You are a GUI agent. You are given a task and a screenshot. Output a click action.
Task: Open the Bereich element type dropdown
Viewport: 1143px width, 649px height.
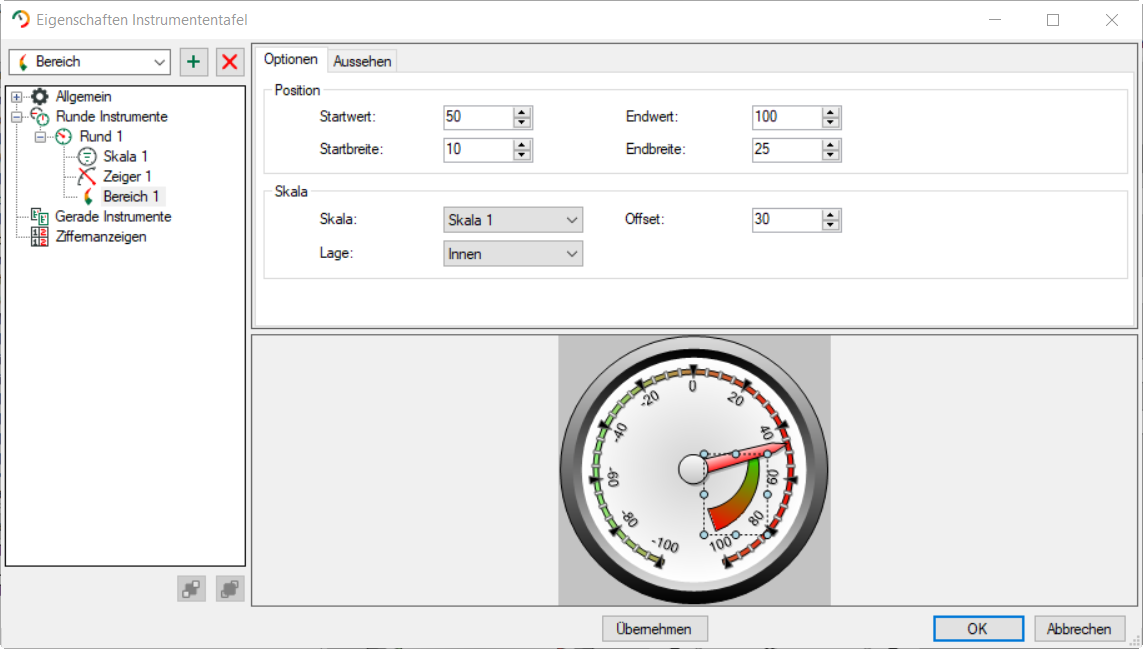[x=90, y=62]
